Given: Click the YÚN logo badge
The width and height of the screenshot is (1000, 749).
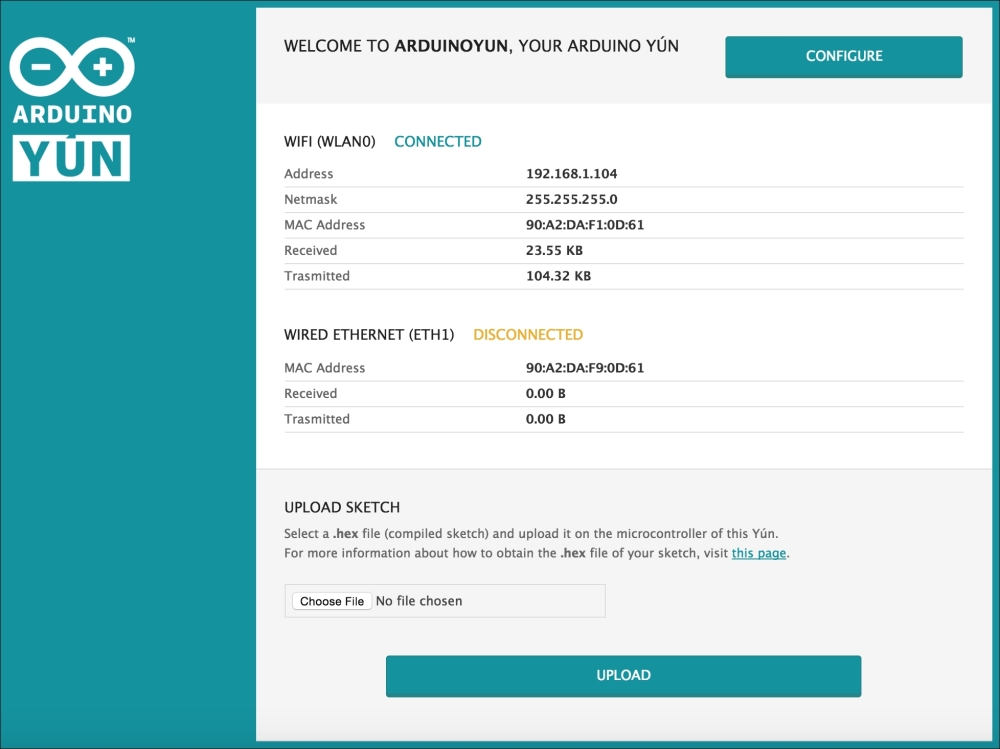Looking at the screenshot, I should [x=71, y=158].
